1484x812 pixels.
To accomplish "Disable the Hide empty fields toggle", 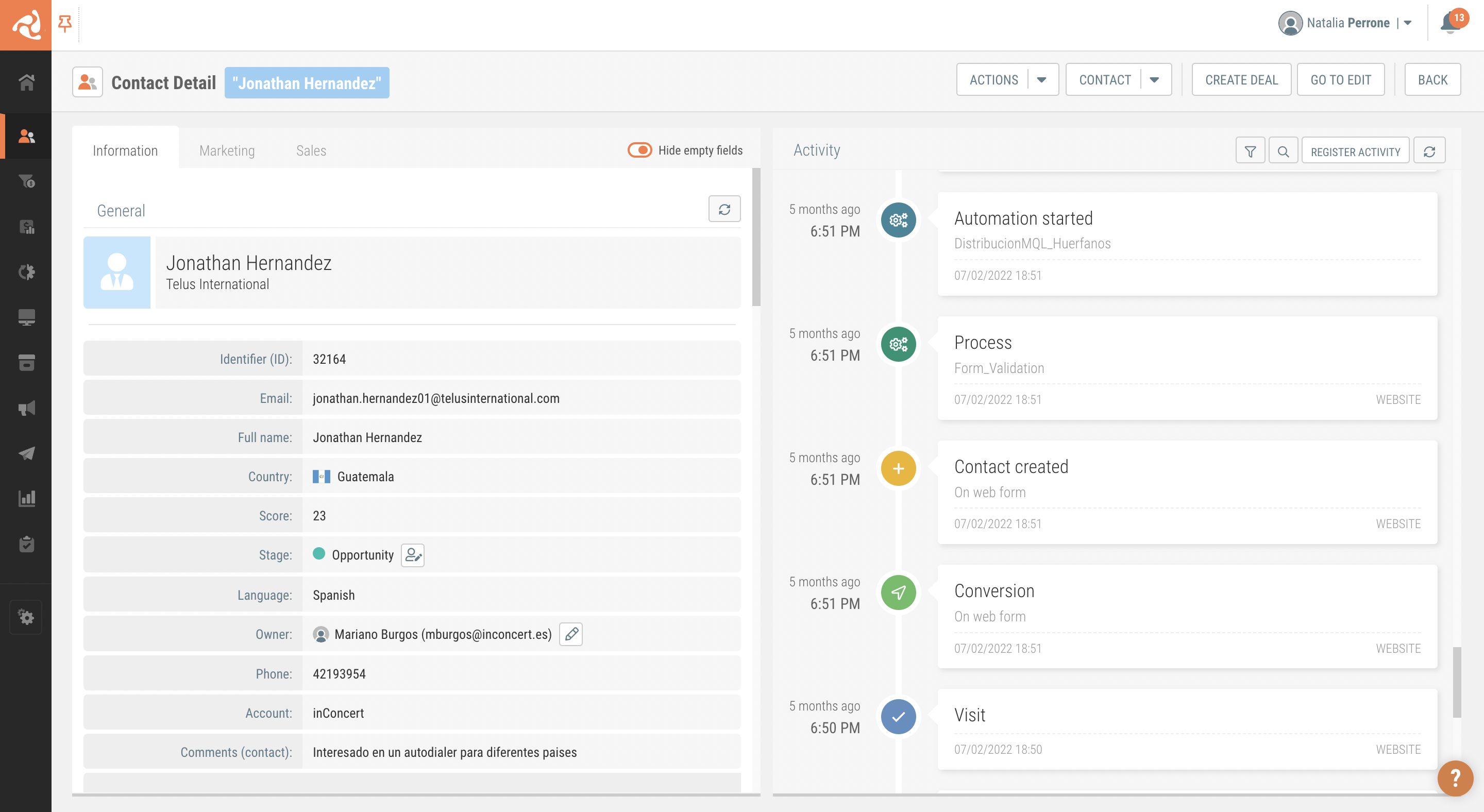I will [x=639, y=150].
